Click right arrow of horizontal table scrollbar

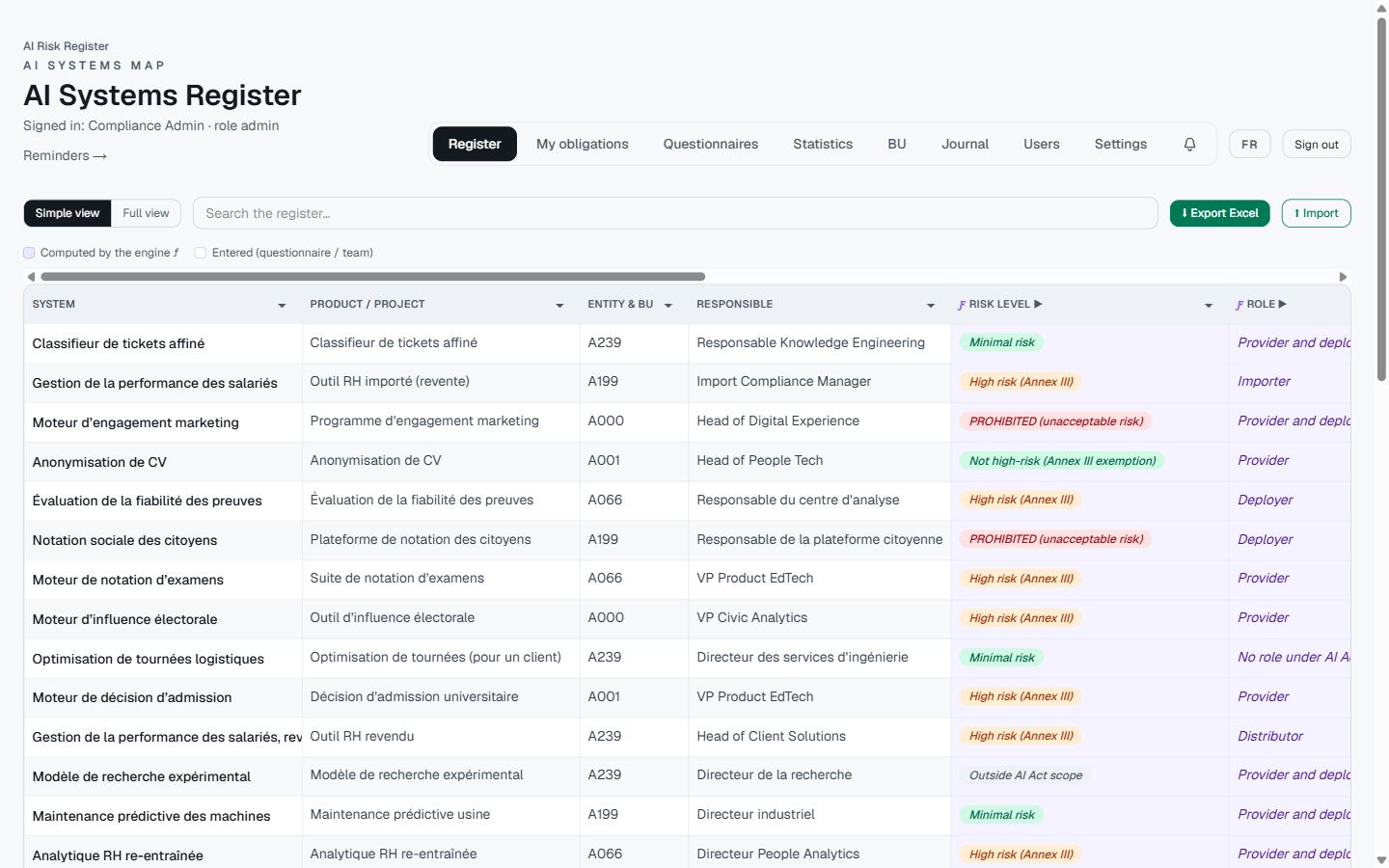(x=1343, y=277)
